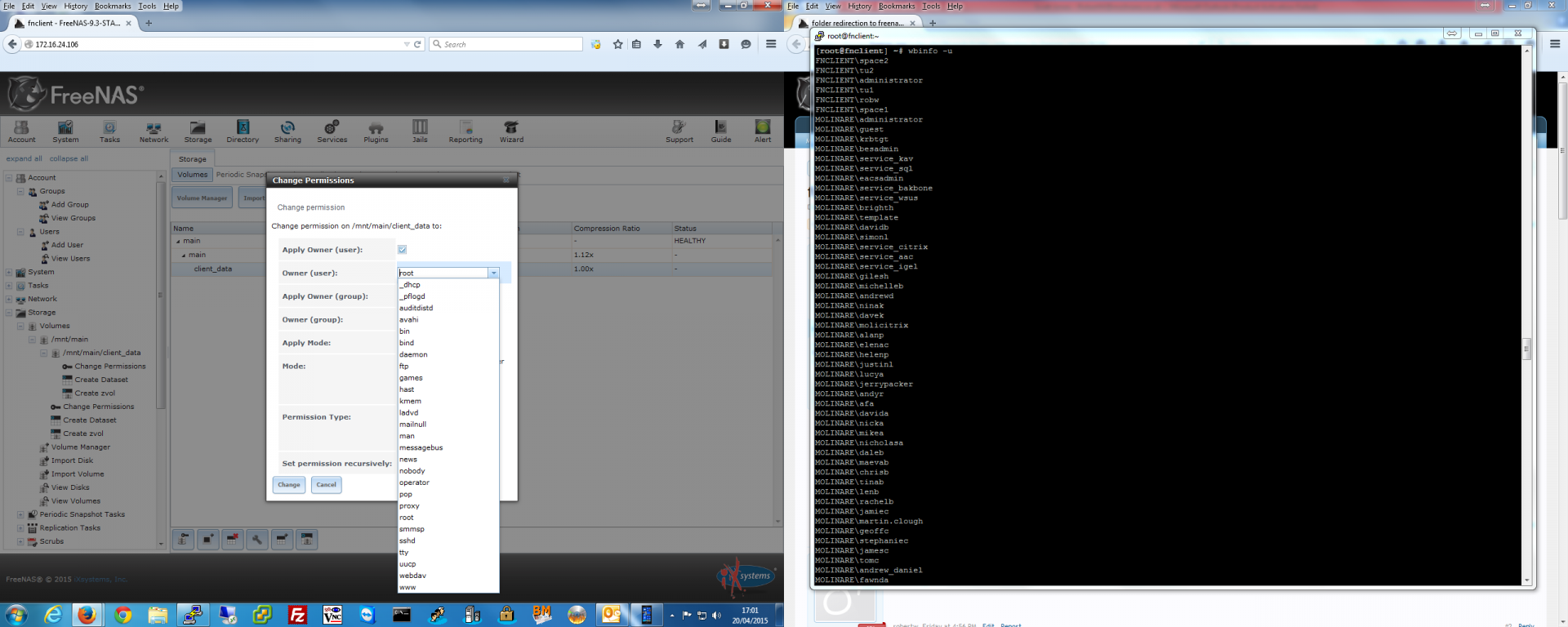Expand the System tree node

(x=9, y=272)
